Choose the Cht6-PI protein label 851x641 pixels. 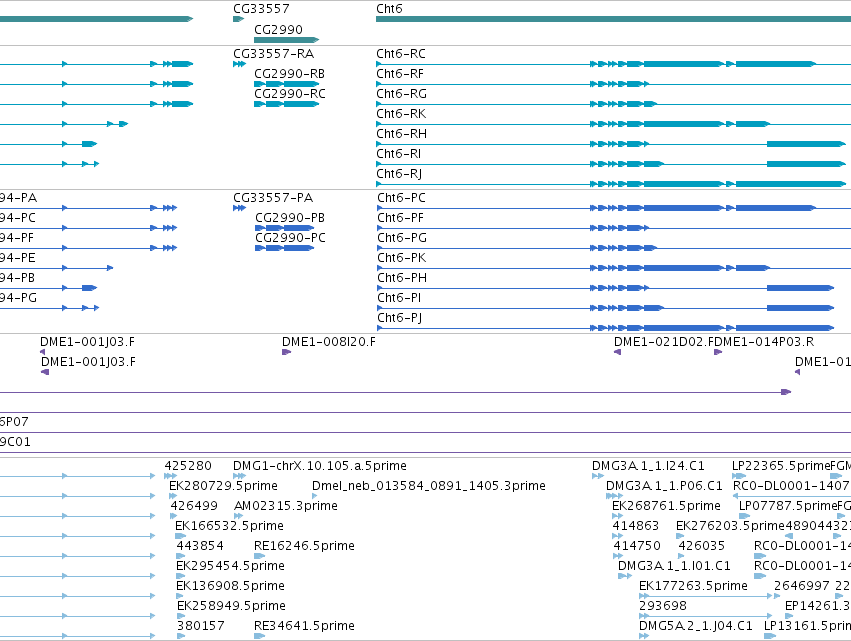tap(399, 298)
